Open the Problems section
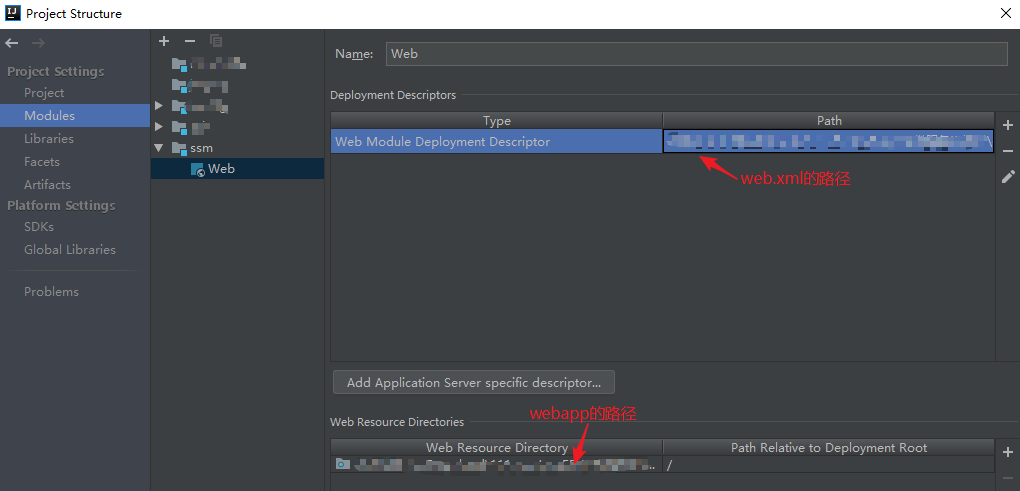The height and width of the screenshot is (491, 1020). (x=51, y=292)
